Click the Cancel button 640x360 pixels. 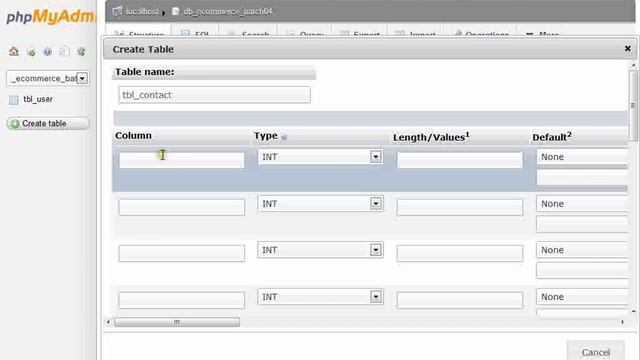point(596,351)
